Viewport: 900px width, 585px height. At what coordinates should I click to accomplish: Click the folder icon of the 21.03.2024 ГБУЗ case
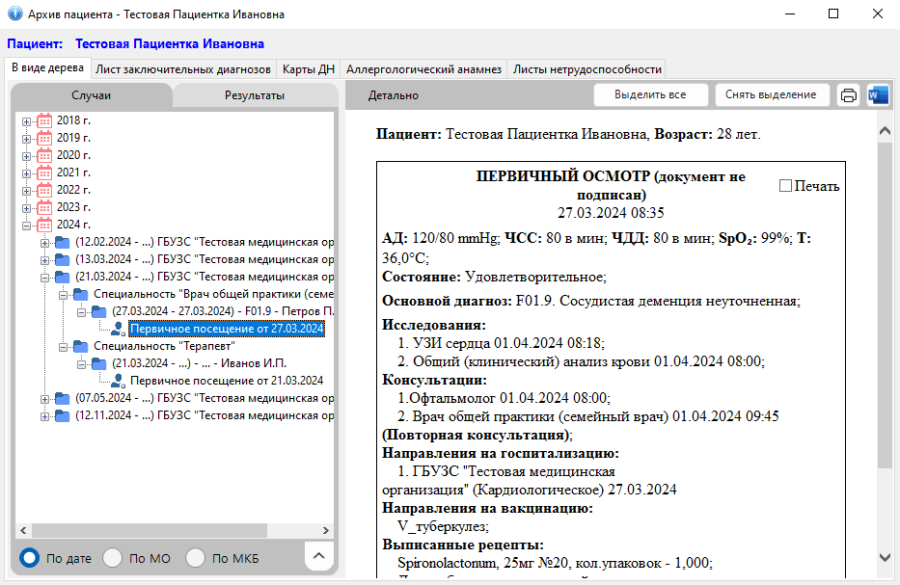(x=63, y=277)
